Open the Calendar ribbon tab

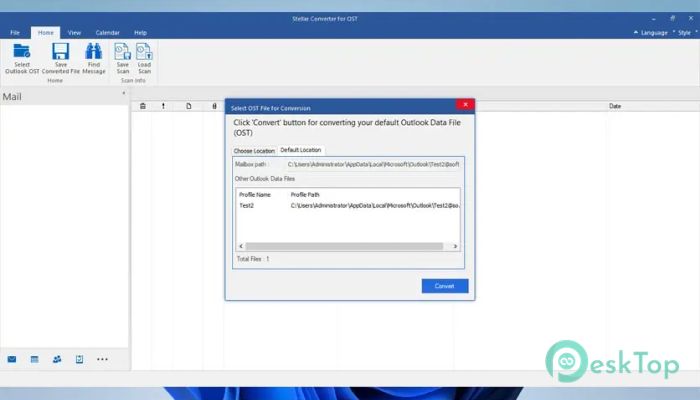(x=108, y=33)
